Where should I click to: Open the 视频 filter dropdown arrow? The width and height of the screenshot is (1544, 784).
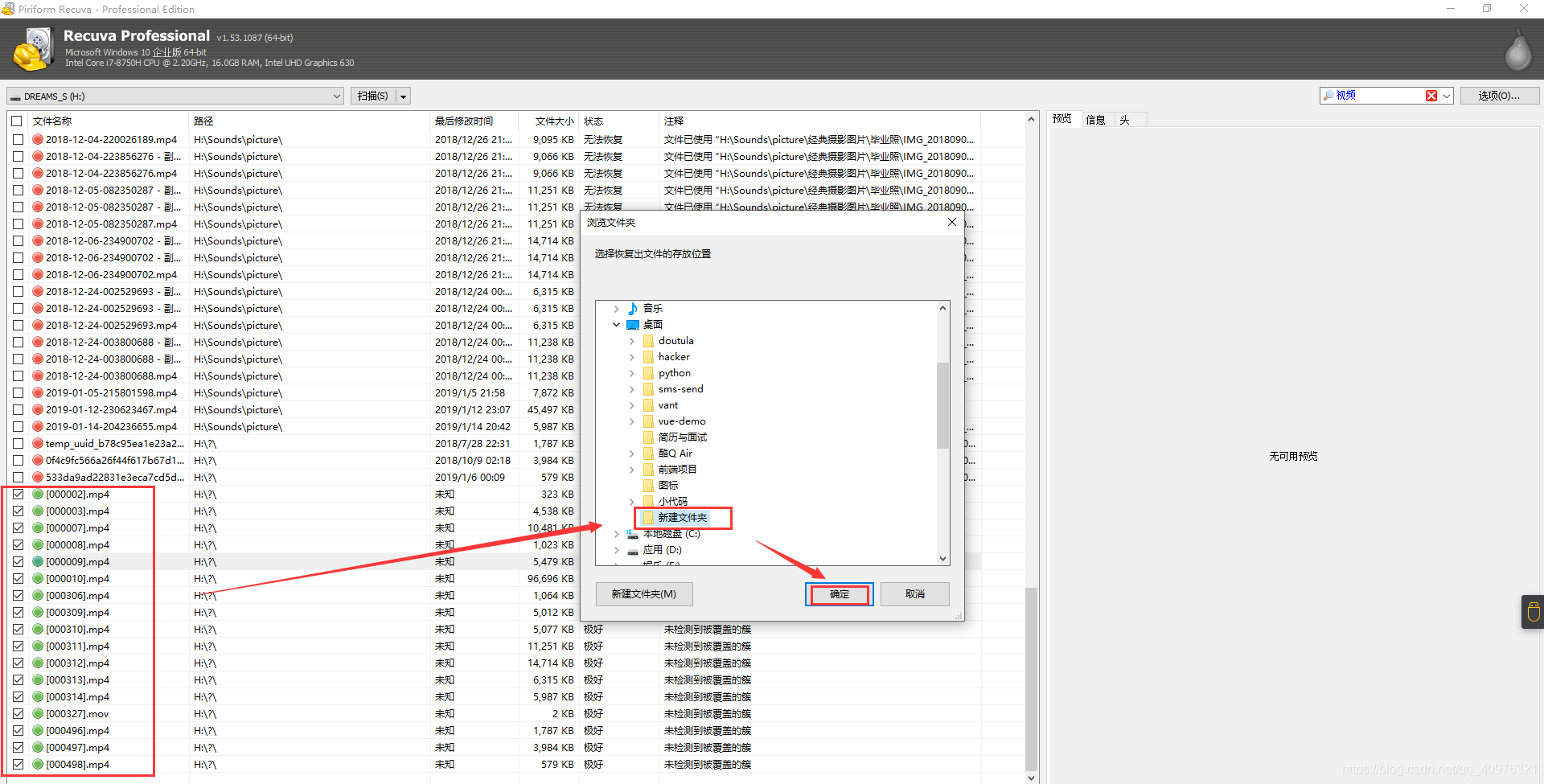pos(1447,96)
